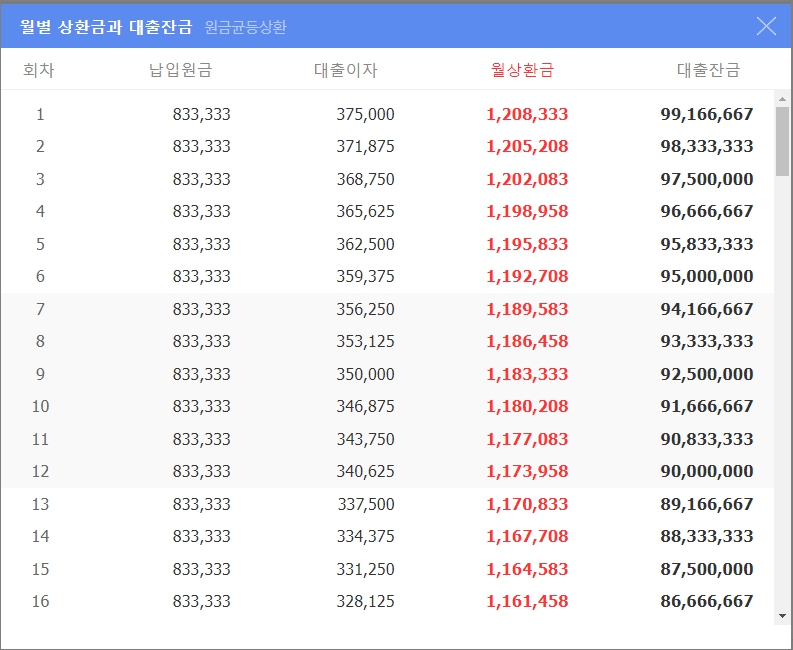Click the 대출잔금 column header
The image size is (793, 650).
(709, 70)
